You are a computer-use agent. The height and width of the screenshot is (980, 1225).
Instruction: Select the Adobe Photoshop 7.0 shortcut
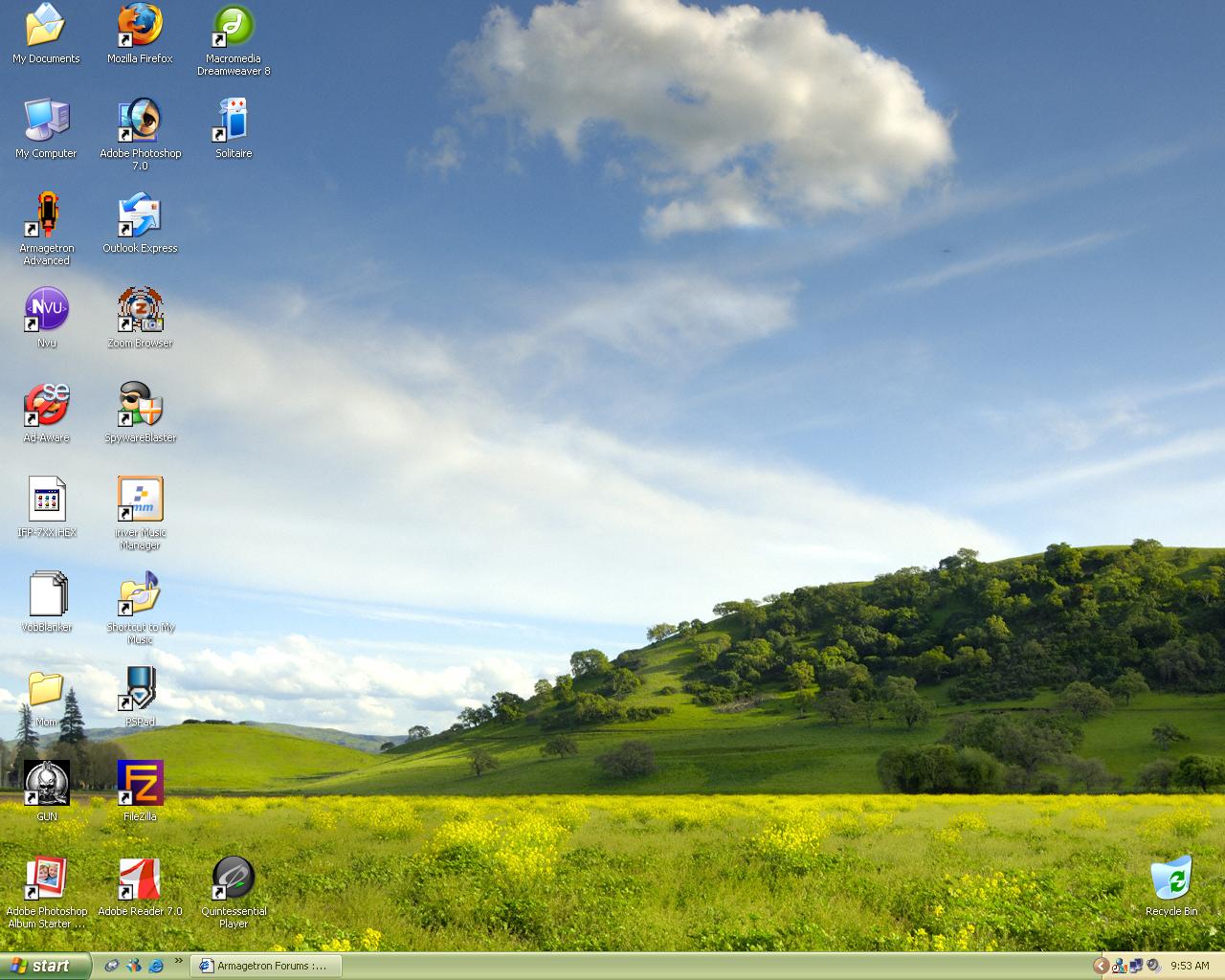pyautogui.click(x=140, y=121)
